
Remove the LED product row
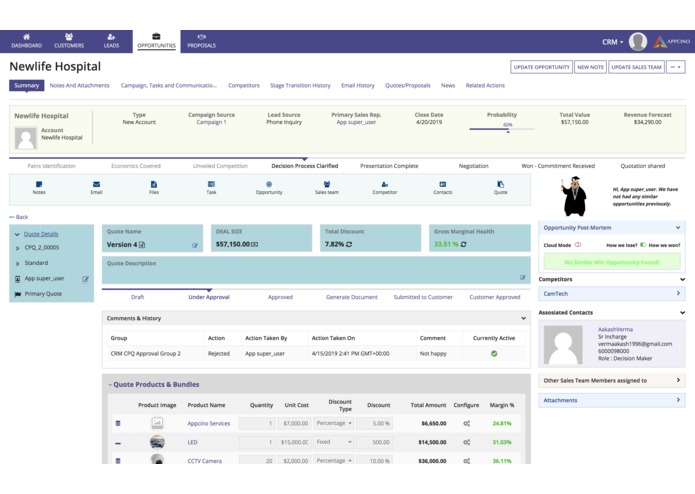point(118,443)
